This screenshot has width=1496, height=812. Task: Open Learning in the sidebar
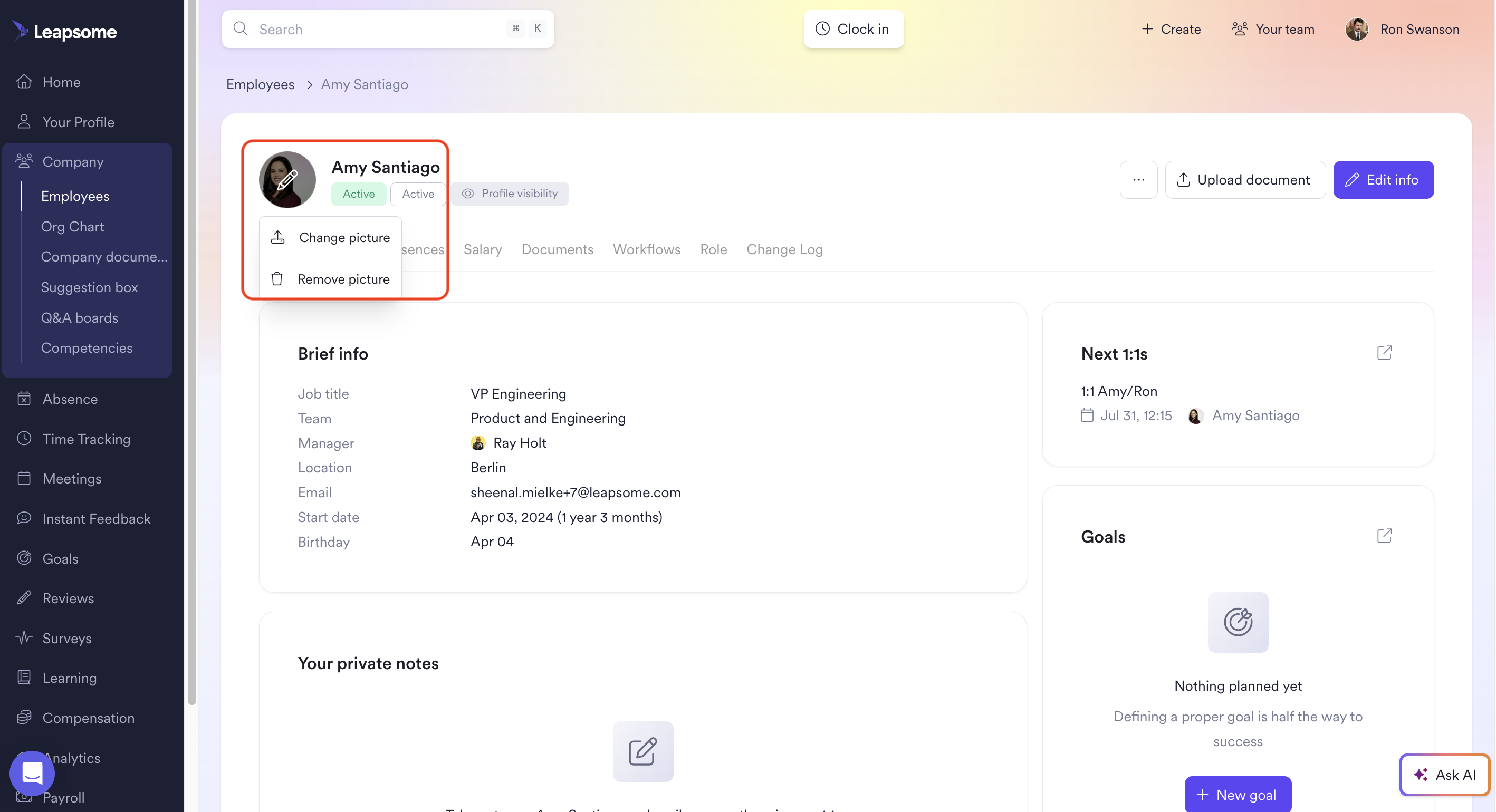[x=69, y=678]
